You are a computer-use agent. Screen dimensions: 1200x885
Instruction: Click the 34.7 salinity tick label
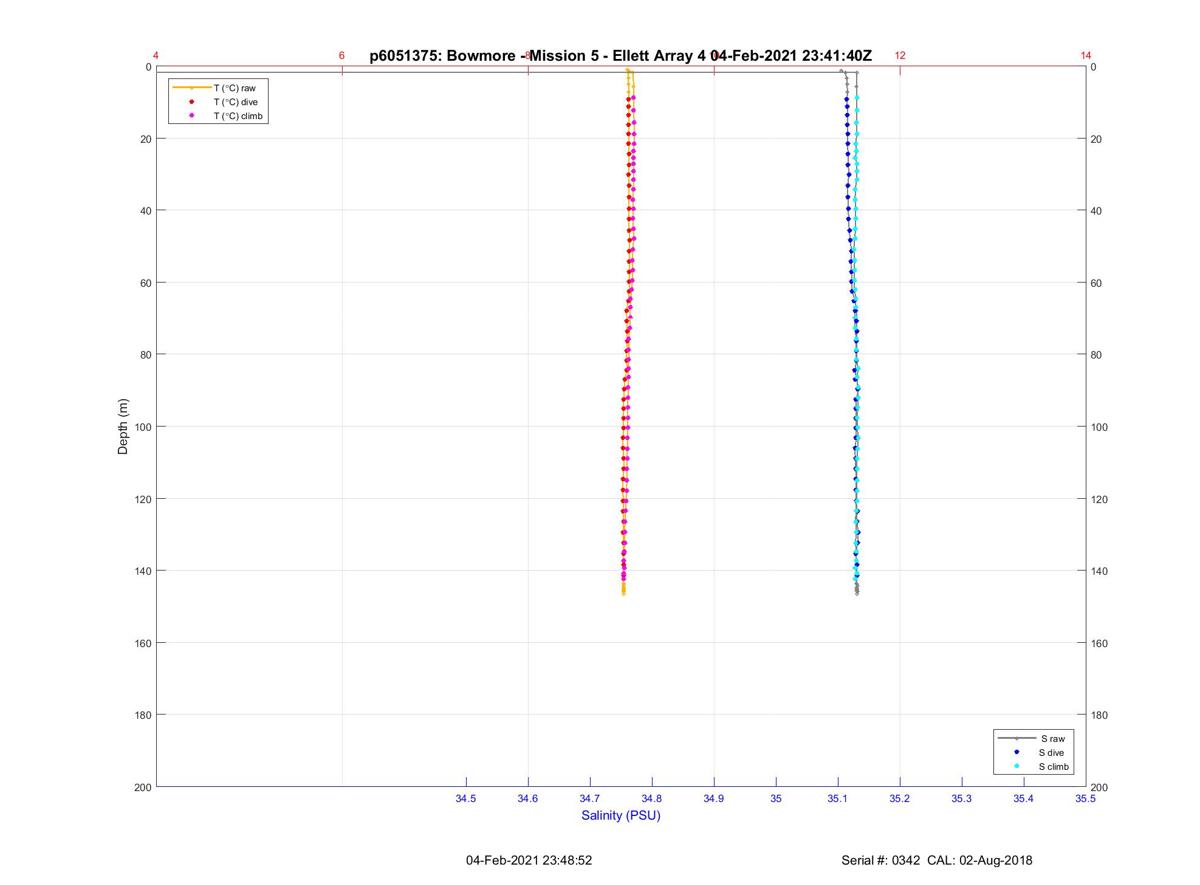590,799
